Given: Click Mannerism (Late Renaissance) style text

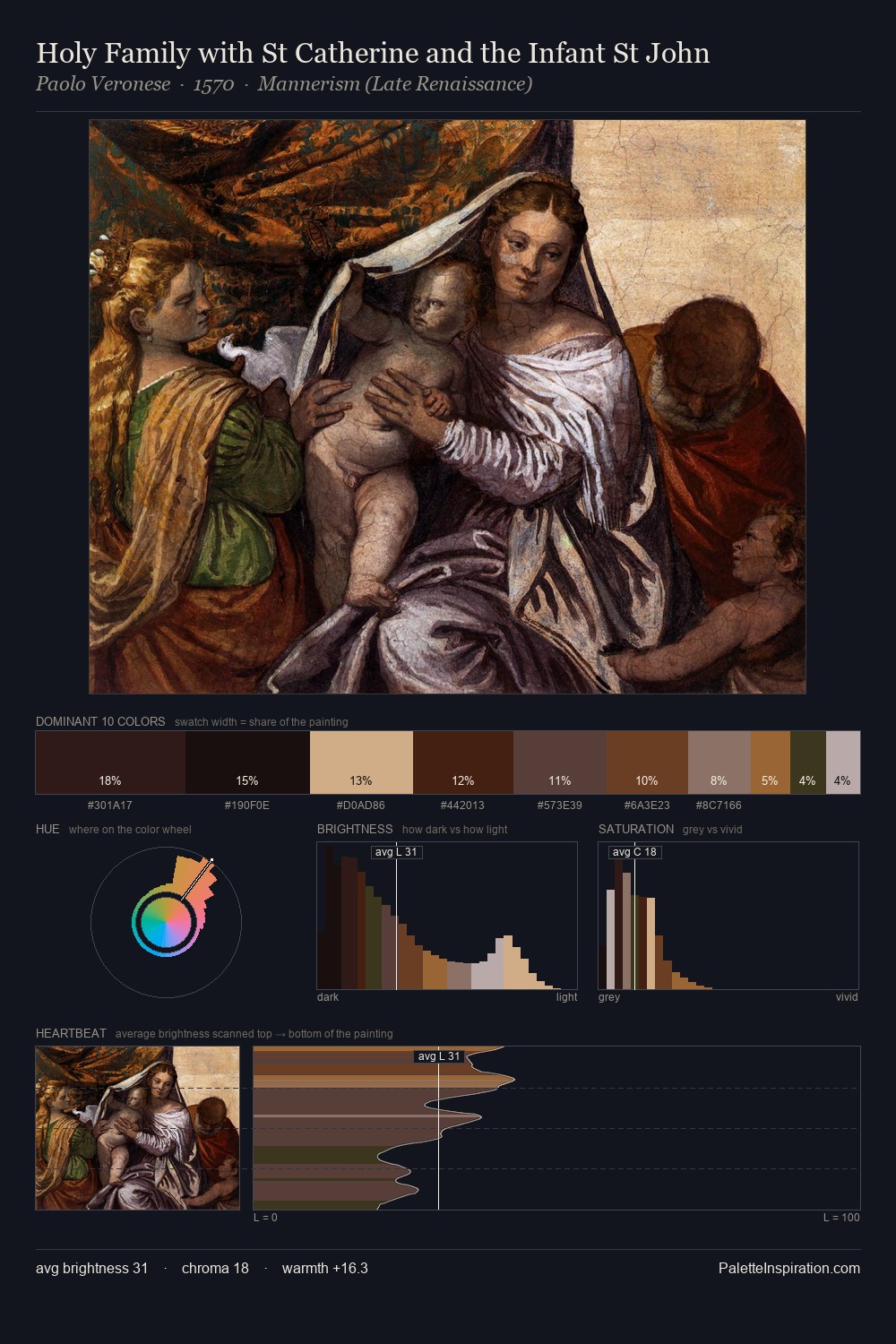Looking at the screenshot, I should [x=395, y=84].
